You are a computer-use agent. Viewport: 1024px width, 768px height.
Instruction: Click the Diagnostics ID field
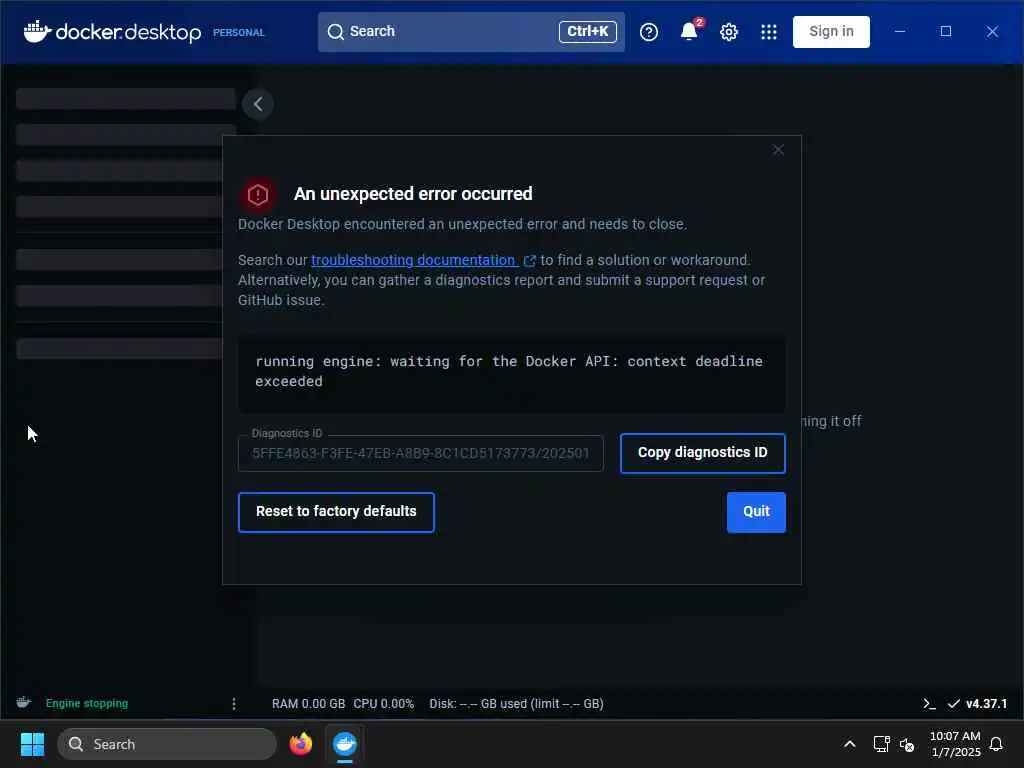tap(421, 453)
